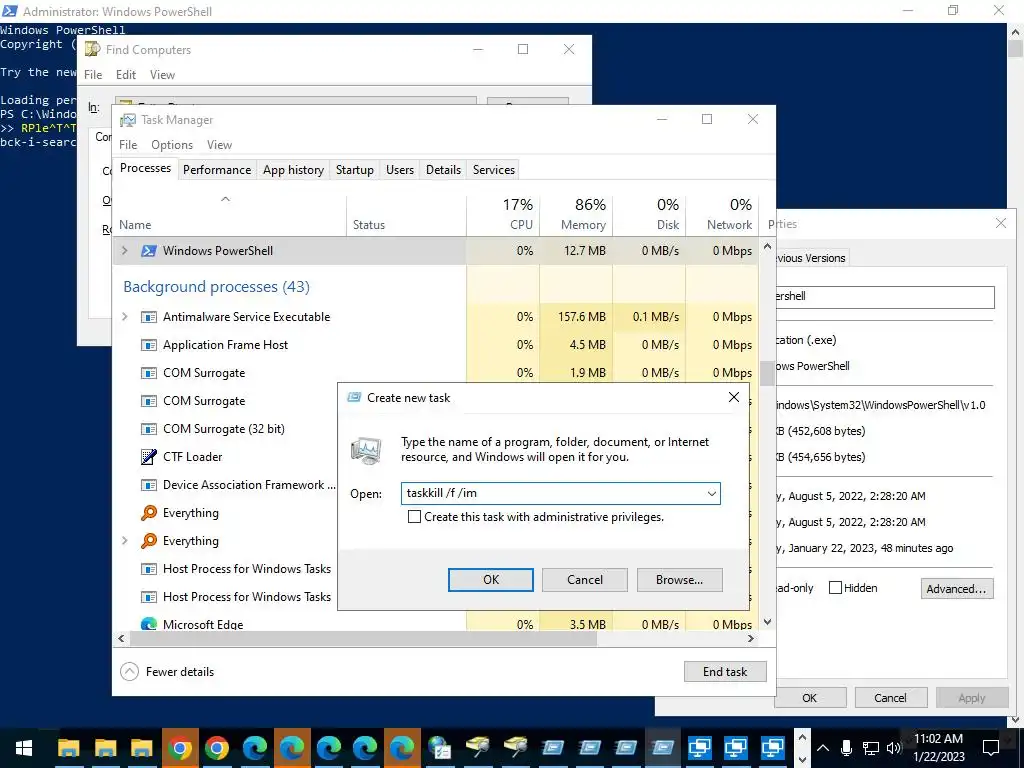Click the PowerShell window title bar icon
This screenshot has height=768, width=1024.
pyautogui.click(x=10, y=11)
